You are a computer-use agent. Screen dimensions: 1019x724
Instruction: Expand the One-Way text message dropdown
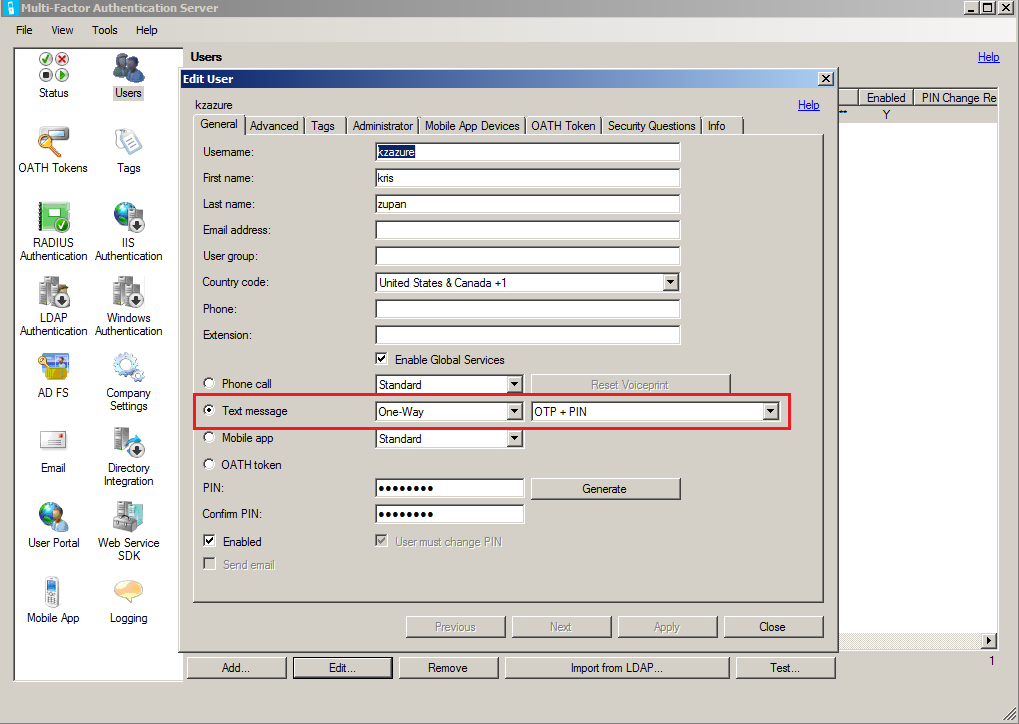(515, 411)
